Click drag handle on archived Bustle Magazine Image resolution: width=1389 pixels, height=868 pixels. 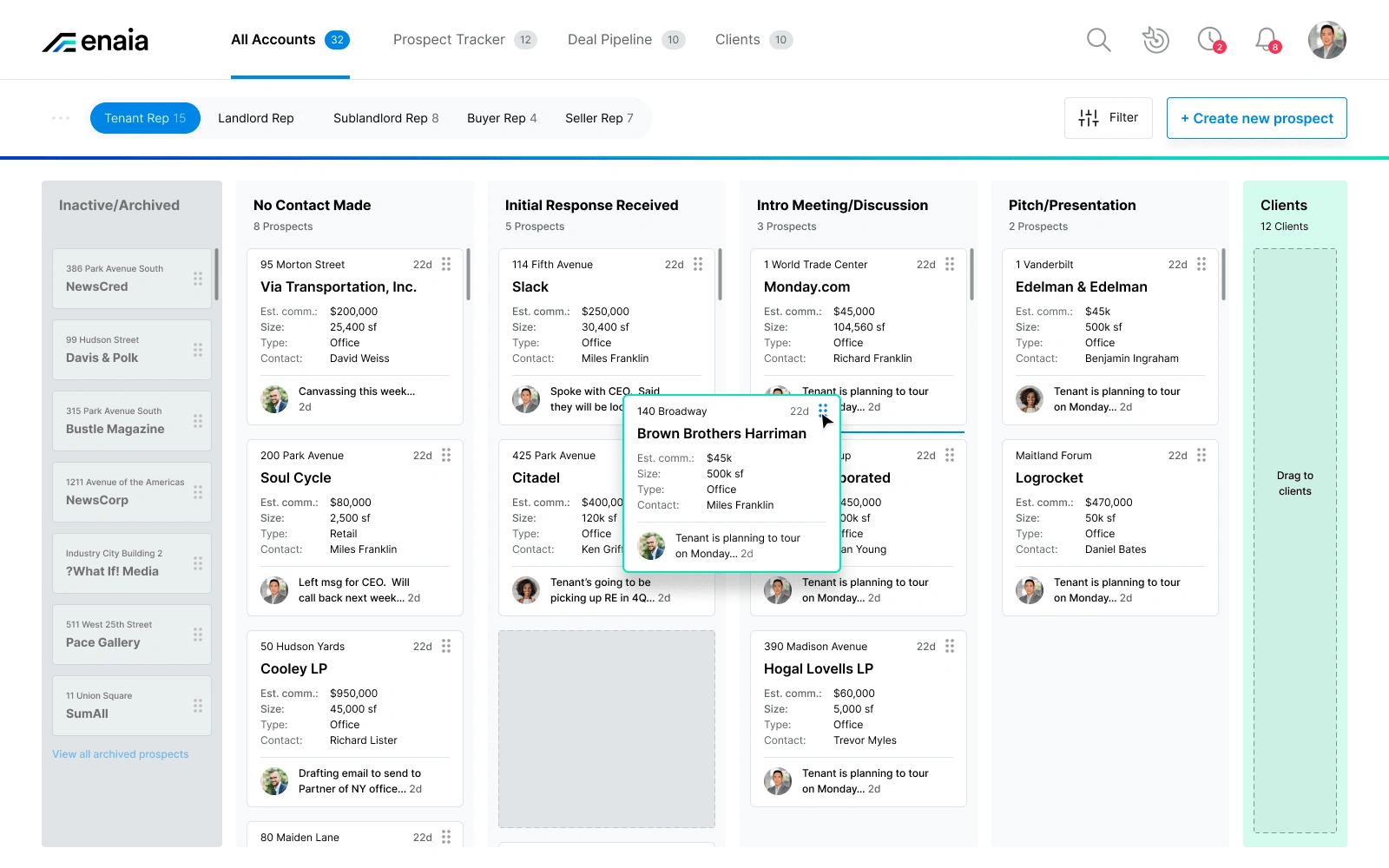pyautogui.click(x=198, y=421)
